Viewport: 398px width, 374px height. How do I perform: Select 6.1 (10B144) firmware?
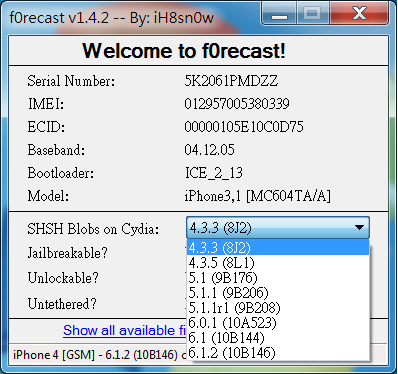click(278, 338)
